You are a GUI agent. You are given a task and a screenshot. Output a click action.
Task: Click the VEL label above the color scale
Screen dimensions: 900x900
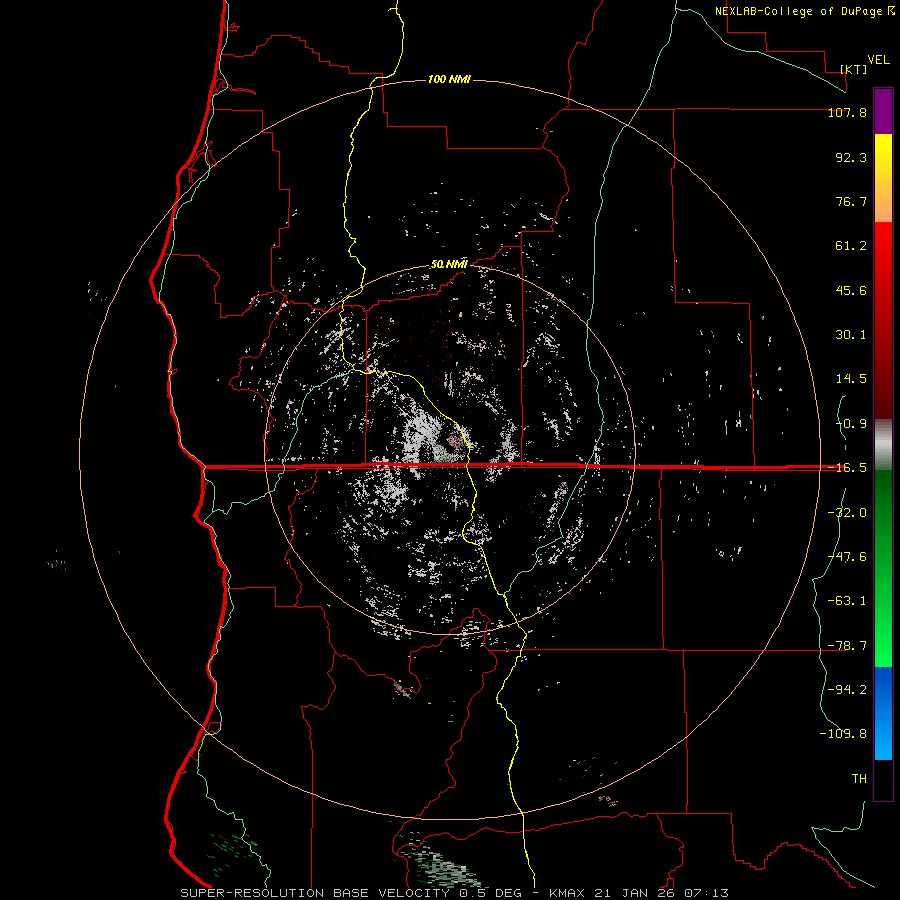coord(878,60)
